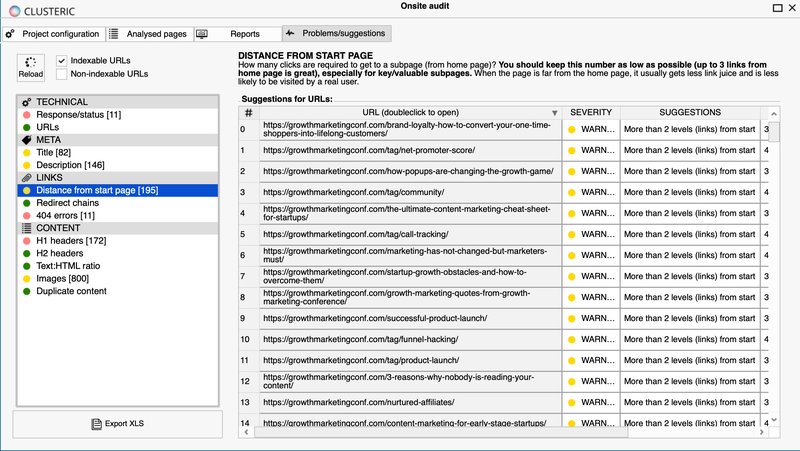Click the table's scroll down arrow
This screenshot has width=800, height=451.
click(774, 420)
